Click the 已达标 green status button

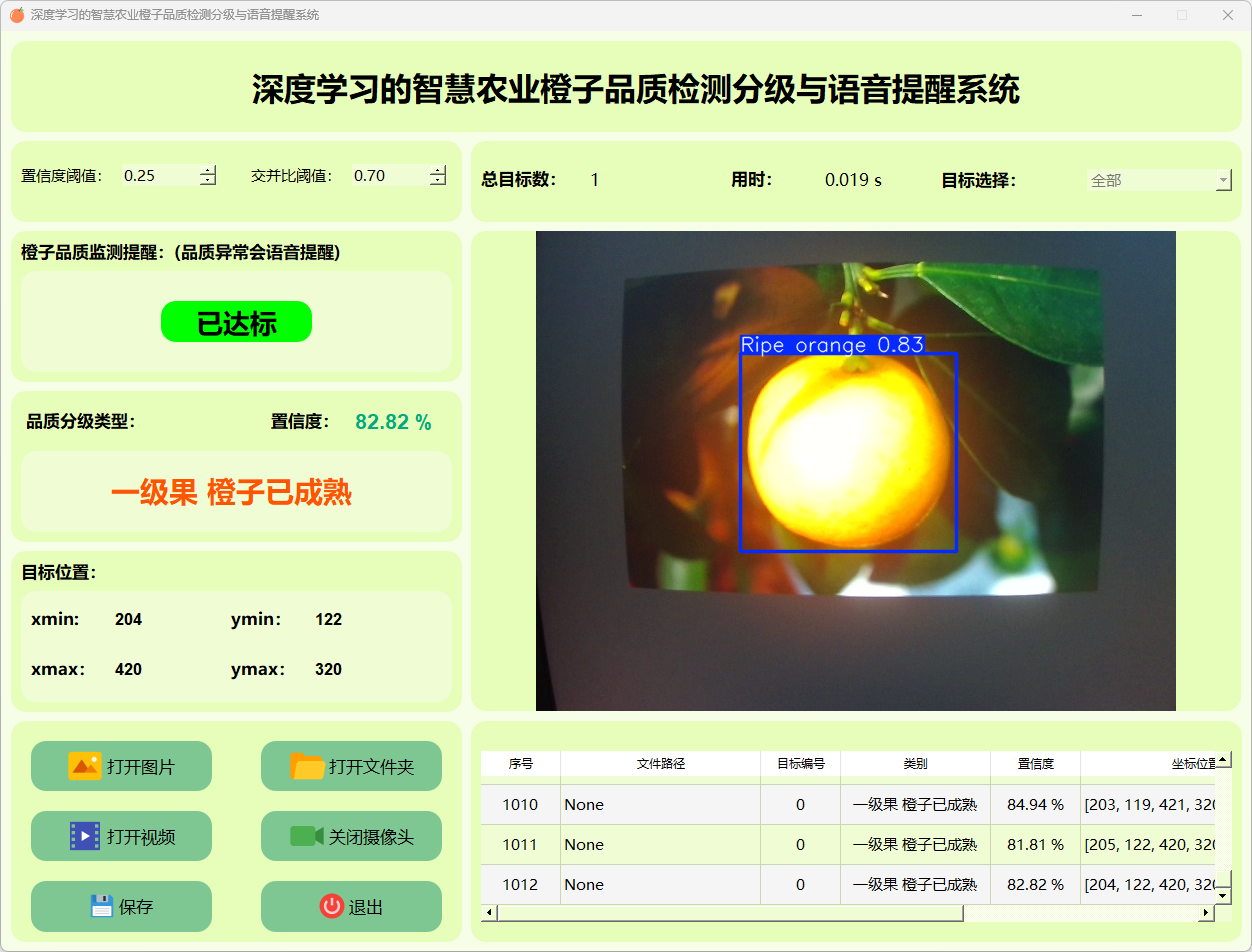(236, 322)
